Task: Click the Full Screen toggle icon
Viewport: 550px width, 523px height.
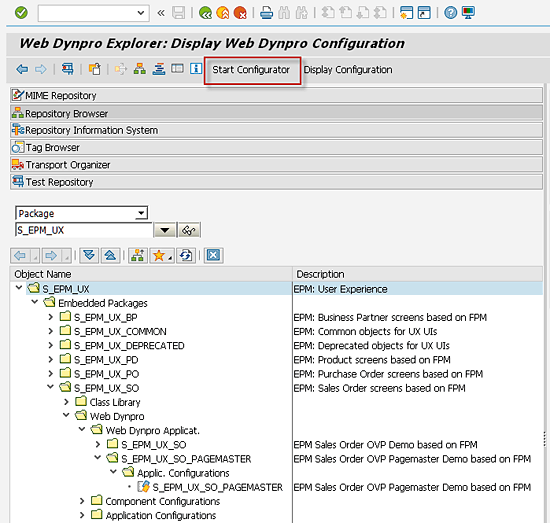Action: (177, 68)
